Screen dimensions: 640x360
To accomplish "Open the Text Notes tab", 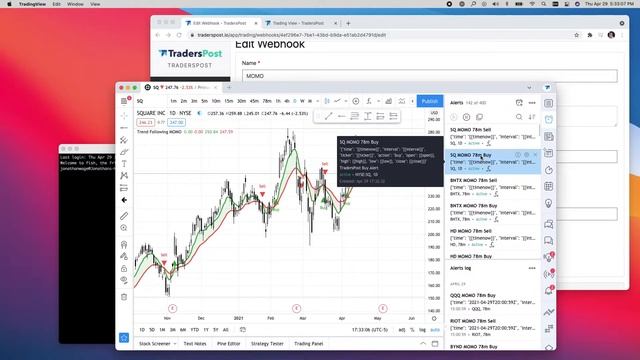I will [x=195, y=344].
